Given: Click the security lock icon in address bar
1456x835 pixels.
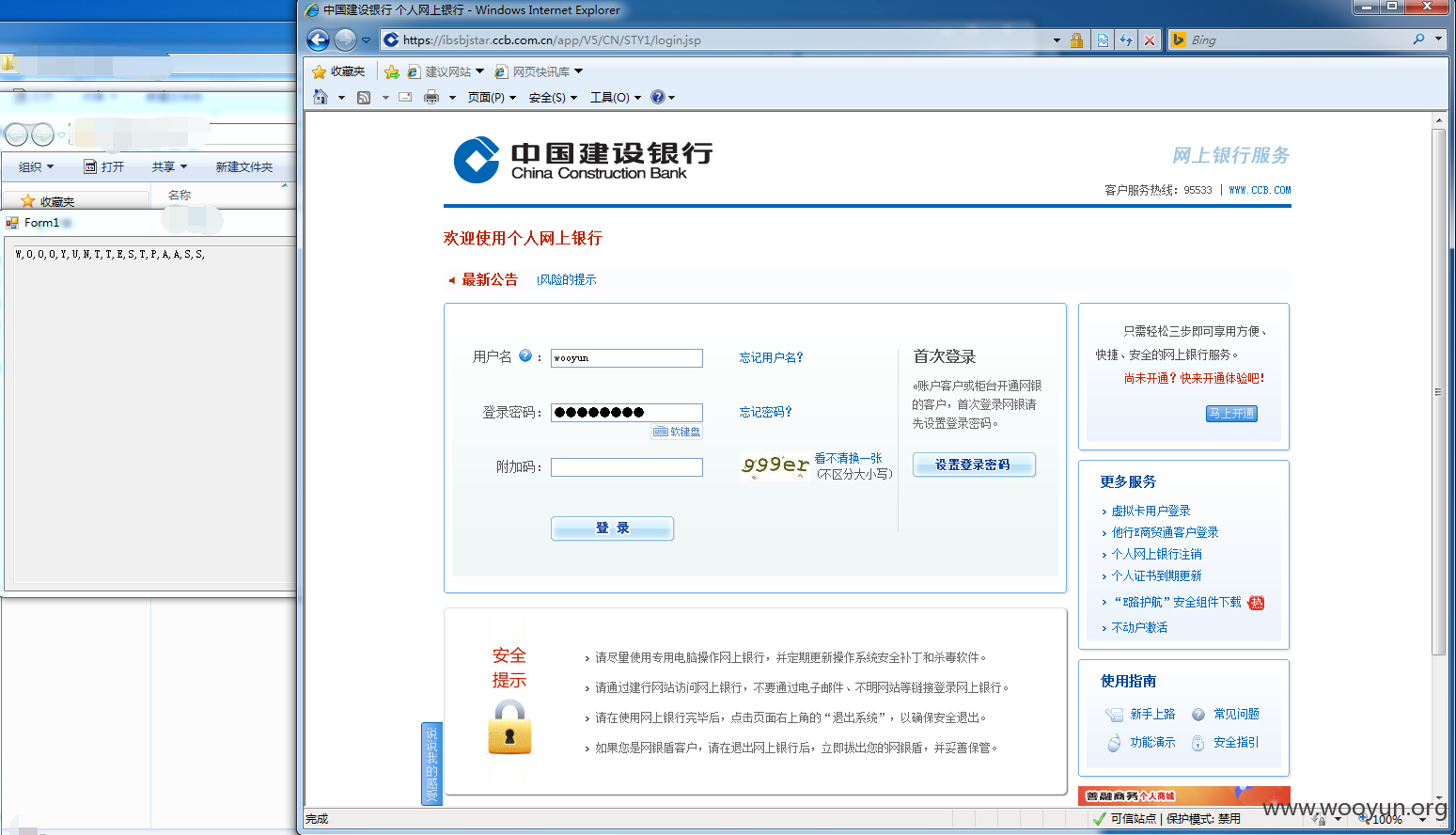Looking at the screenshot, I should (x=1076, y=40).
